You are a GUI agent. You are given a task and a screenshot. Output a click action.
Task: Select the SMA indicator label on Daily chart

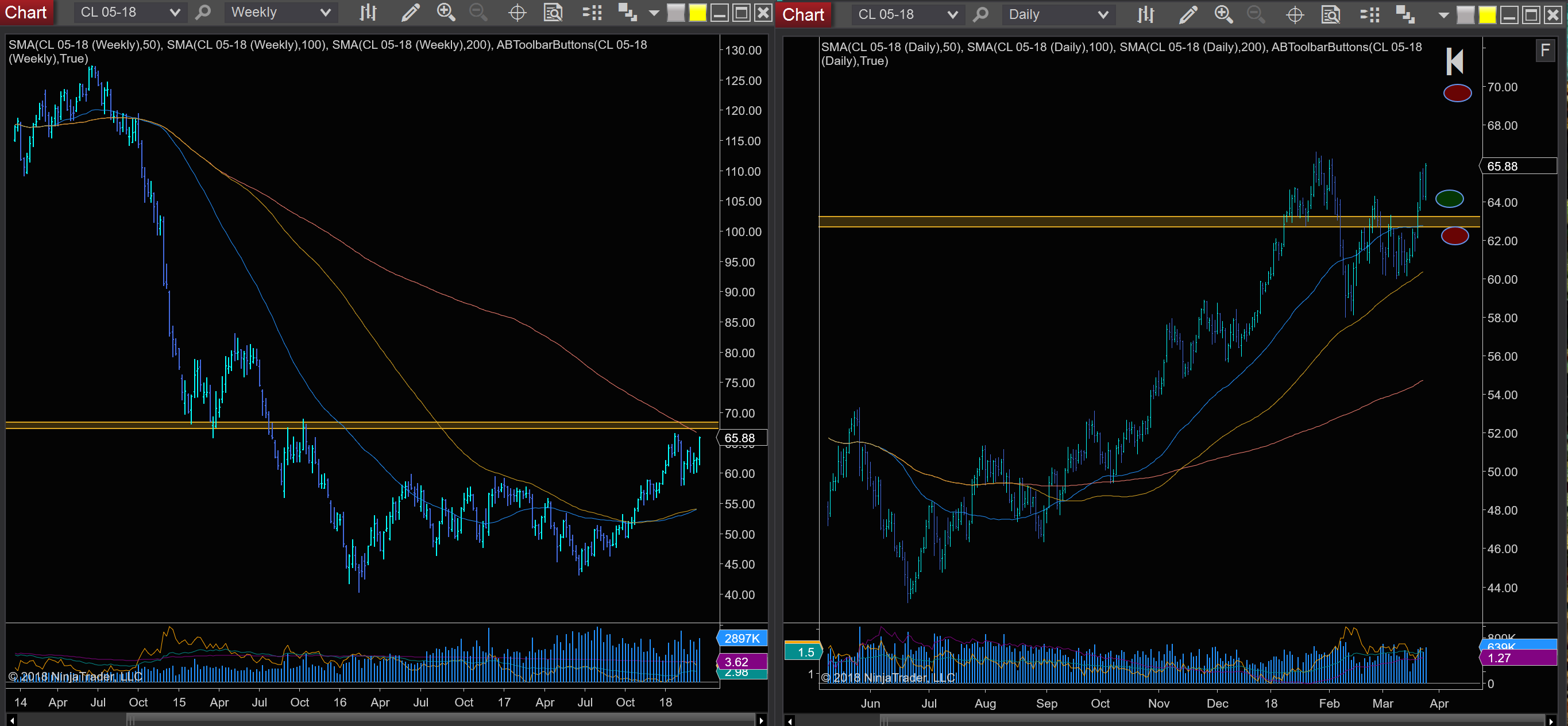click(x=1121, y=53)
